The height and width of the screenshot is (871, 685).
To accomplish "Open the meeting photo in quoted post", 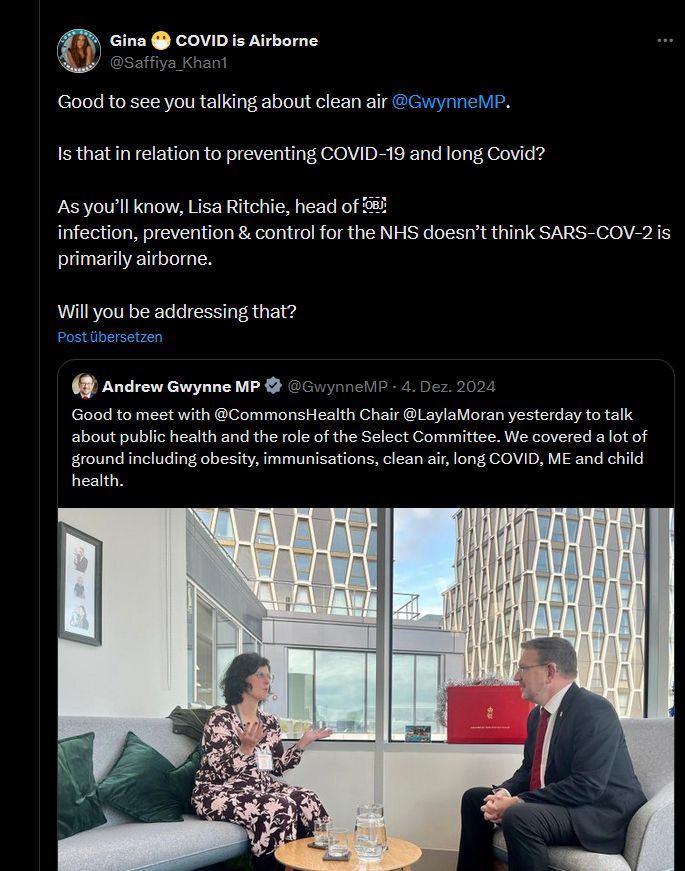I will point(366,689).
